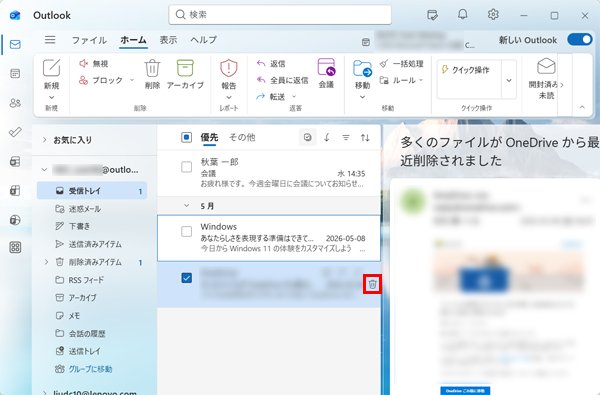This screenshot has width=600, height=395.
Task: Open the filter icon above the message list
Action: [x=346, y=137]
